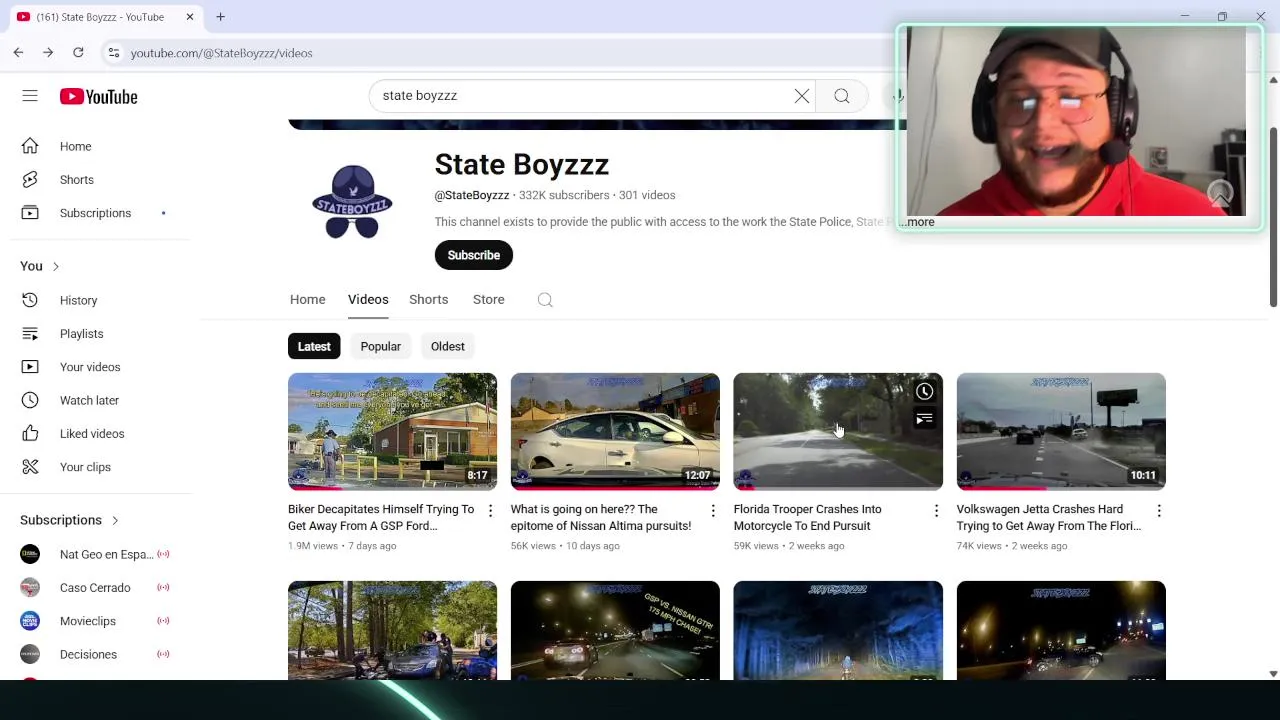Expand the Subscriptions section chevron
This screenshot has width=1280, height=720.
click(115, 520)
